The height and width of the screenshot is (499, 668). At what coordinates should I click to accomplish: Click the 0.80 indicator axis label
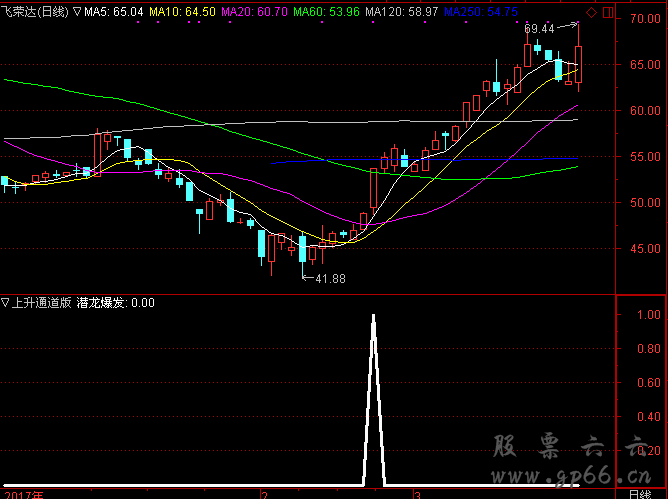pos(649,349)
